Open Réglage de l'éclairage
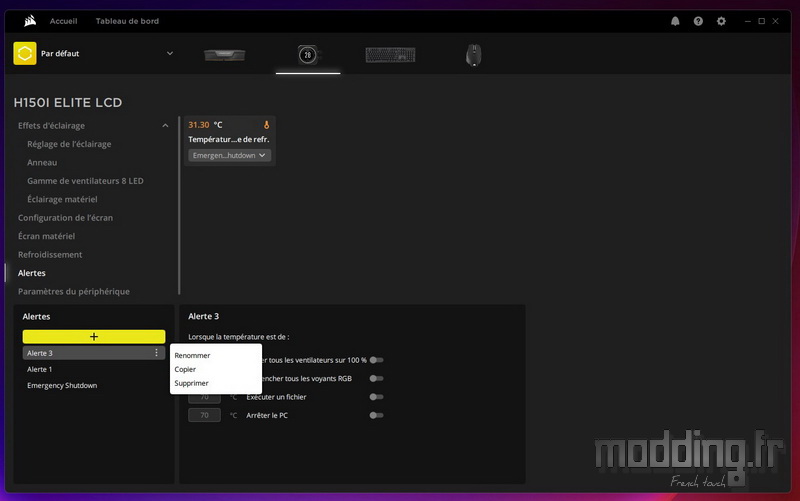 pyautogui.click(x=69, y=144)
